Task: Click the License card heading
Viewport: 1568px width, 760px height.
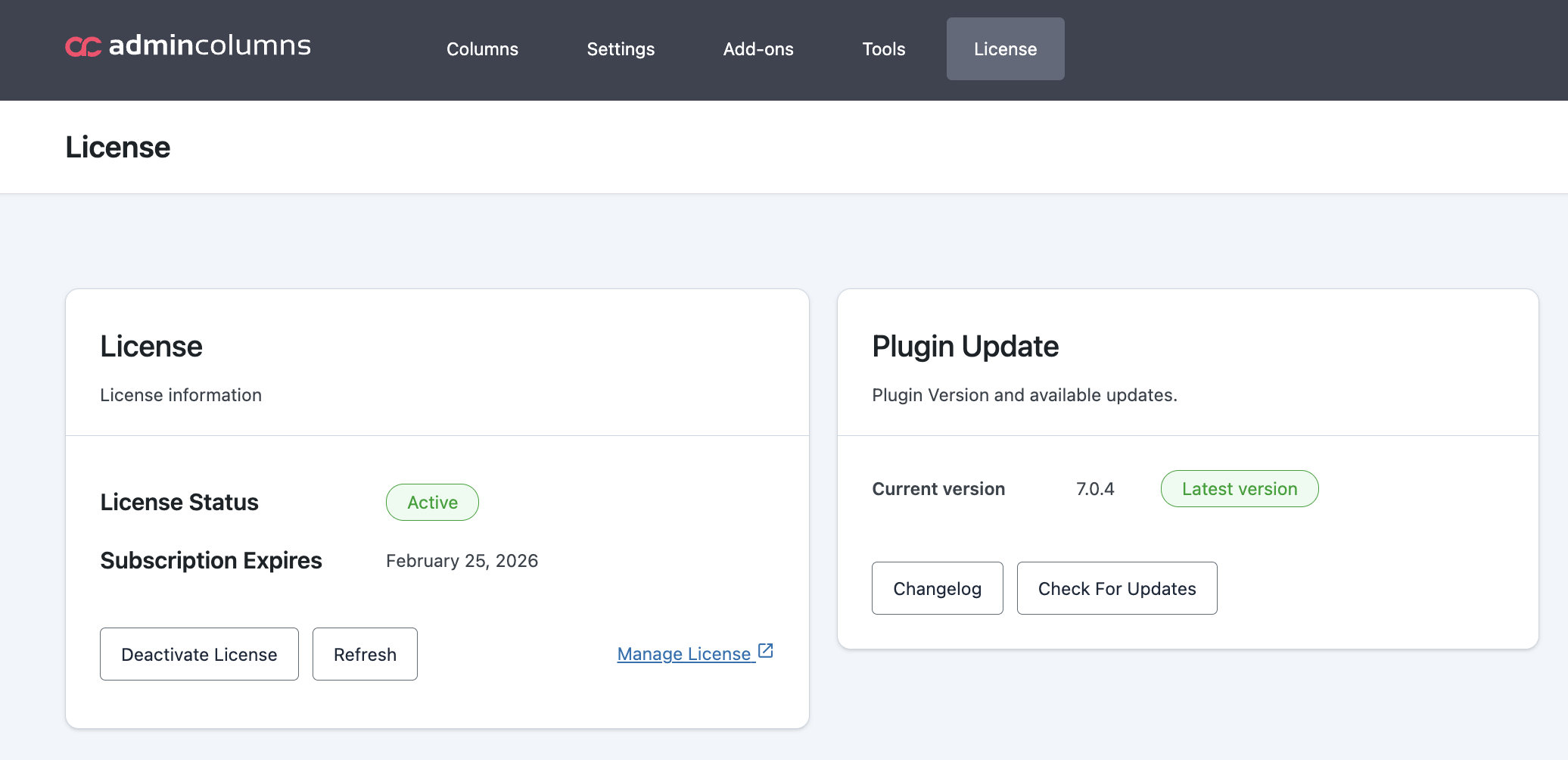Action: [x=151, y=346]
